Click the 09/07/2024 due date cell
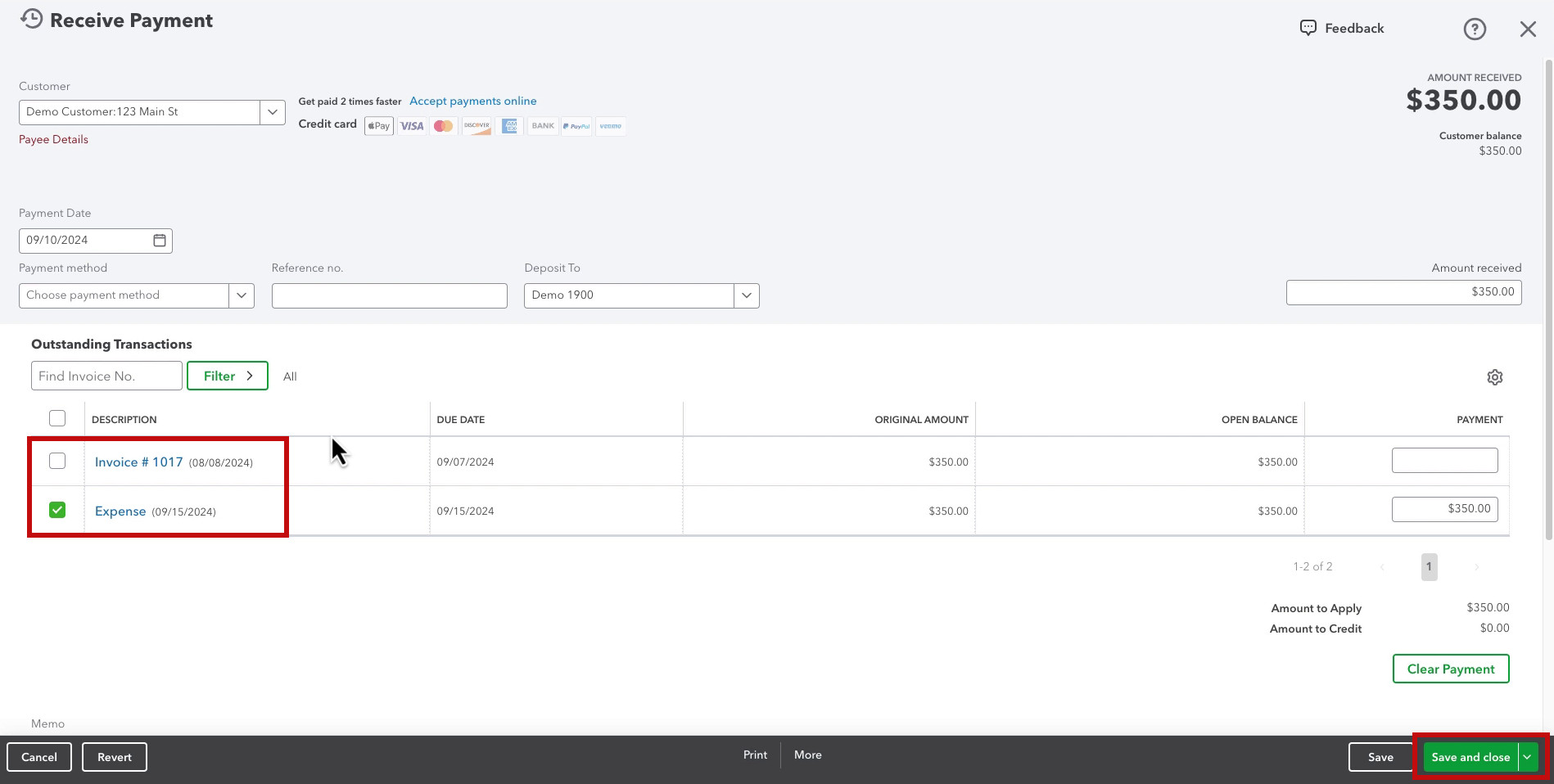Image resolution: width=1554 pixels, height=784 pixels. pyautogui.click(x=465, y=462)
